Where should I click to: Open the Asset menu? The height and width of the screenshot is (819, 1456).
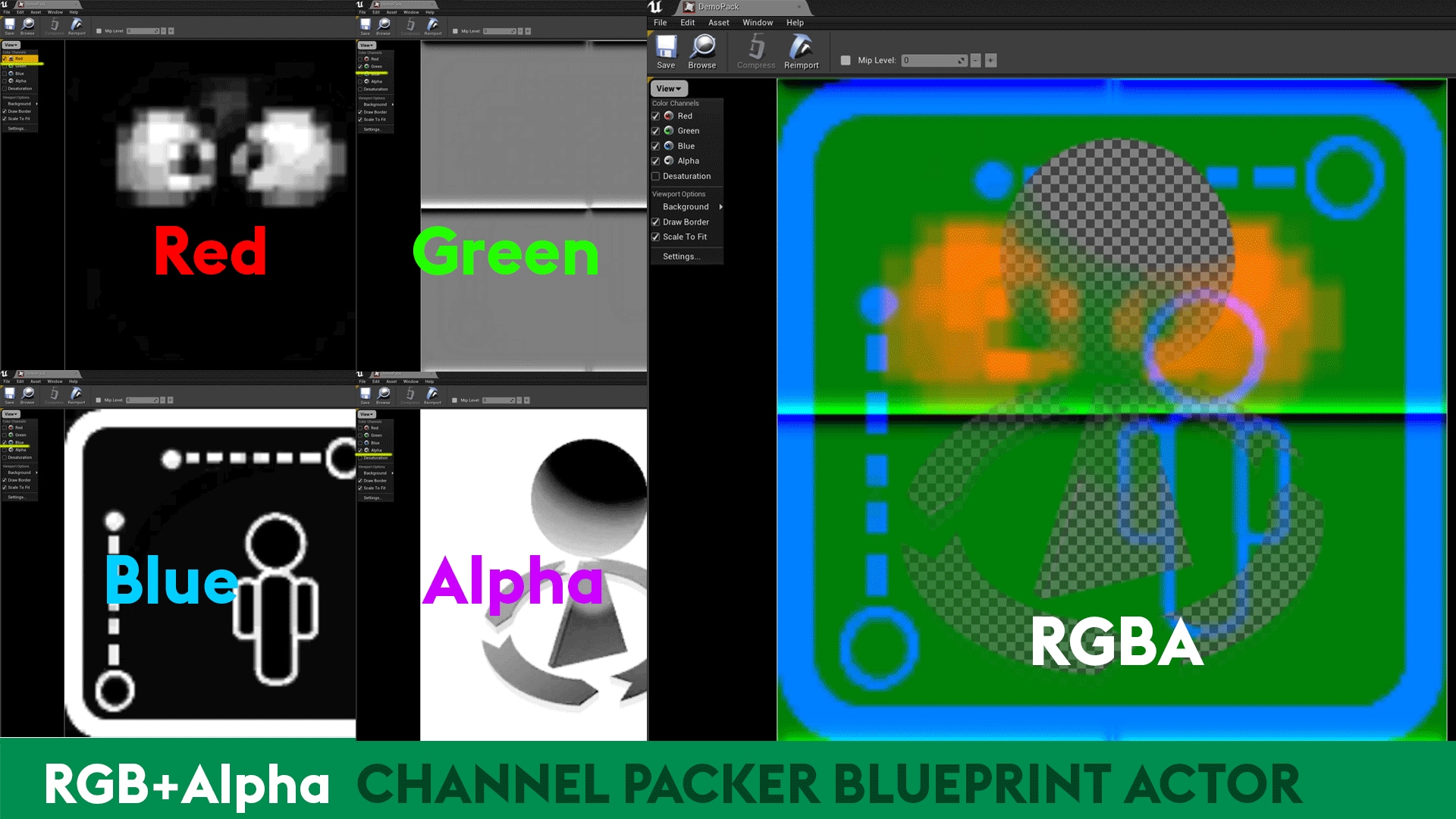(x=717, y=23)
